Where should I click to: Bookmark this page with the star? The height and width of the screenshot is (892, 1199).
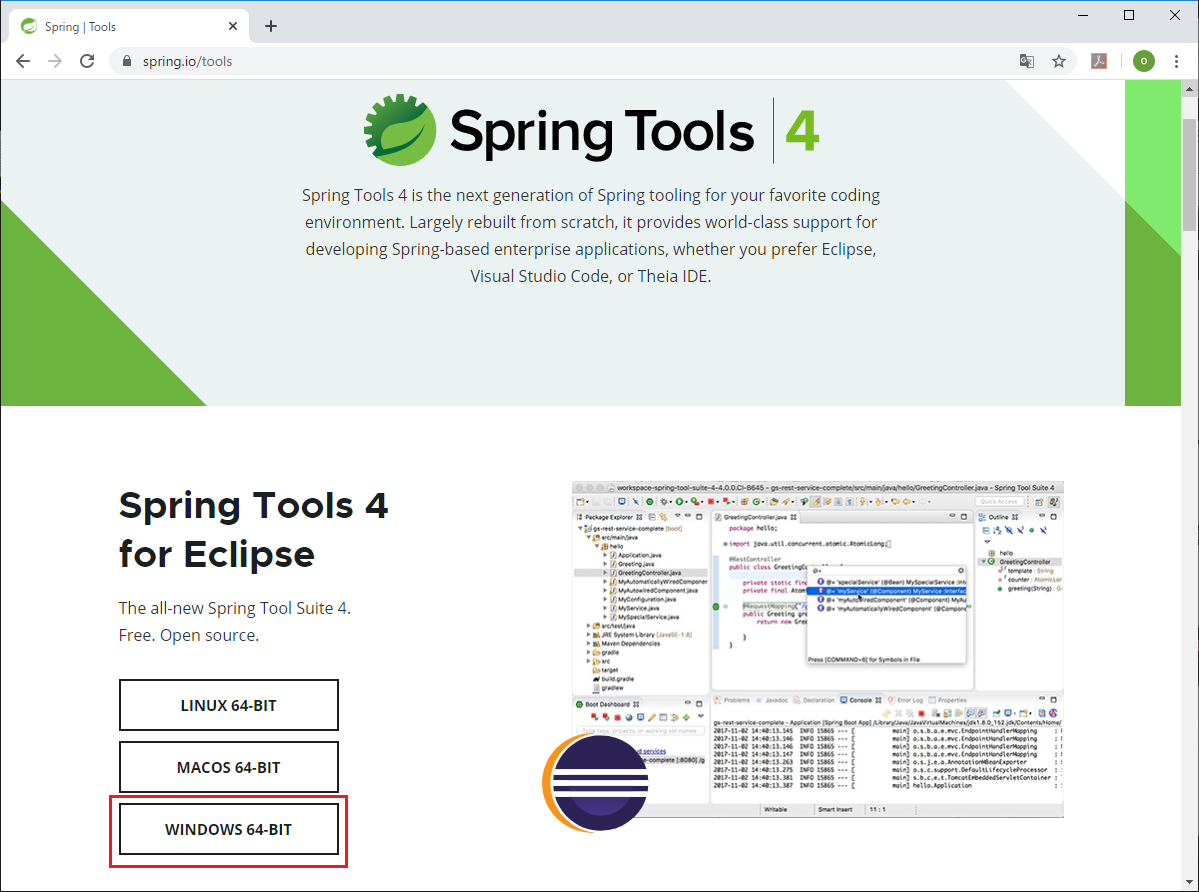[x=1059, y=61]
